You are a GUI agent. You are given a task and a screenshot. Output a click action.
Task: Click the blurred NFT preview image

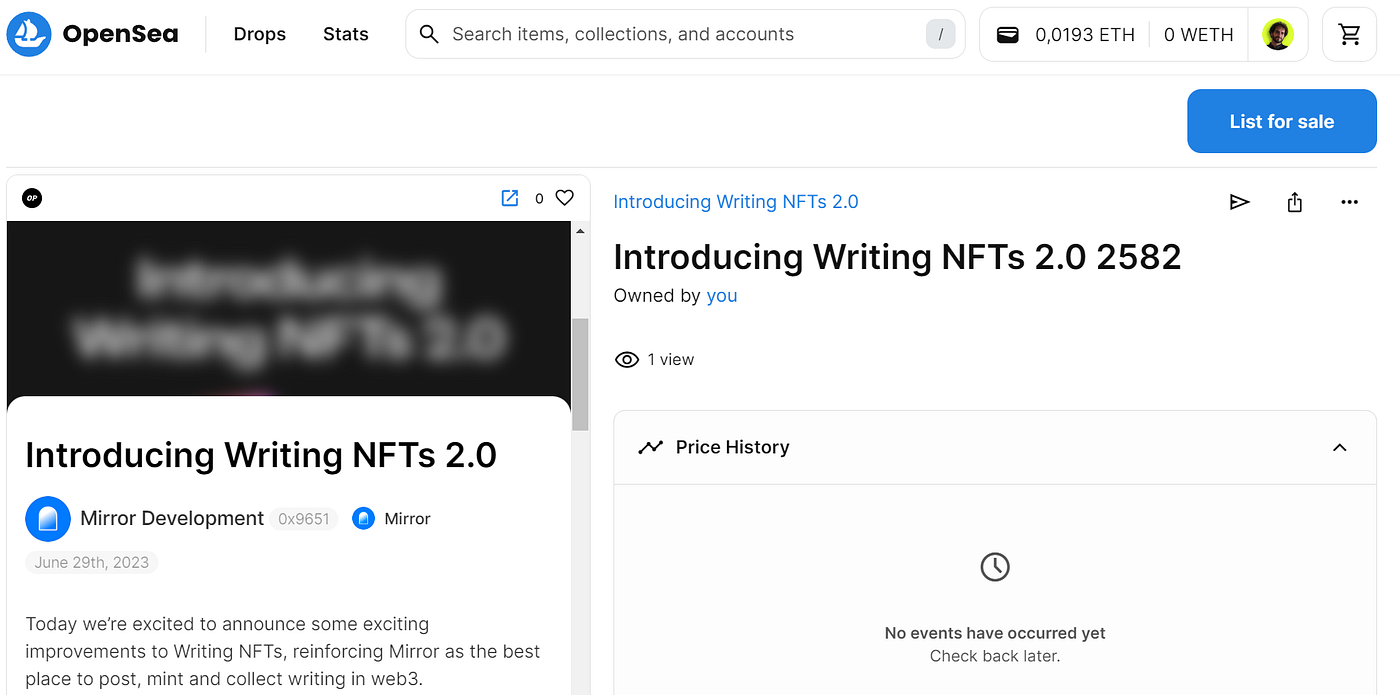click(x=289, y=309)
